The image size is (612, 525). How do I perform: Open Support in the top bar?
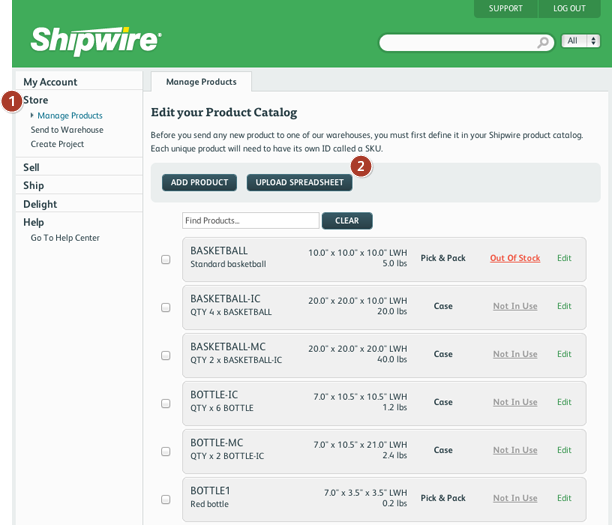pyautogui.click(x=505, y=8)
